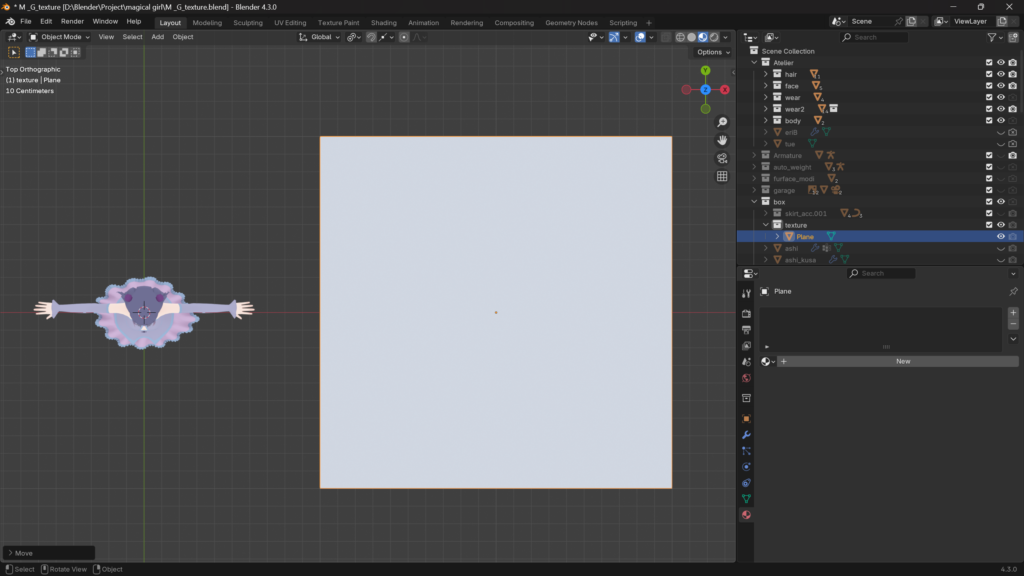Add a material slot with plus icon
Screen dimensions: 1024x576
click(x=1013, y=312)
